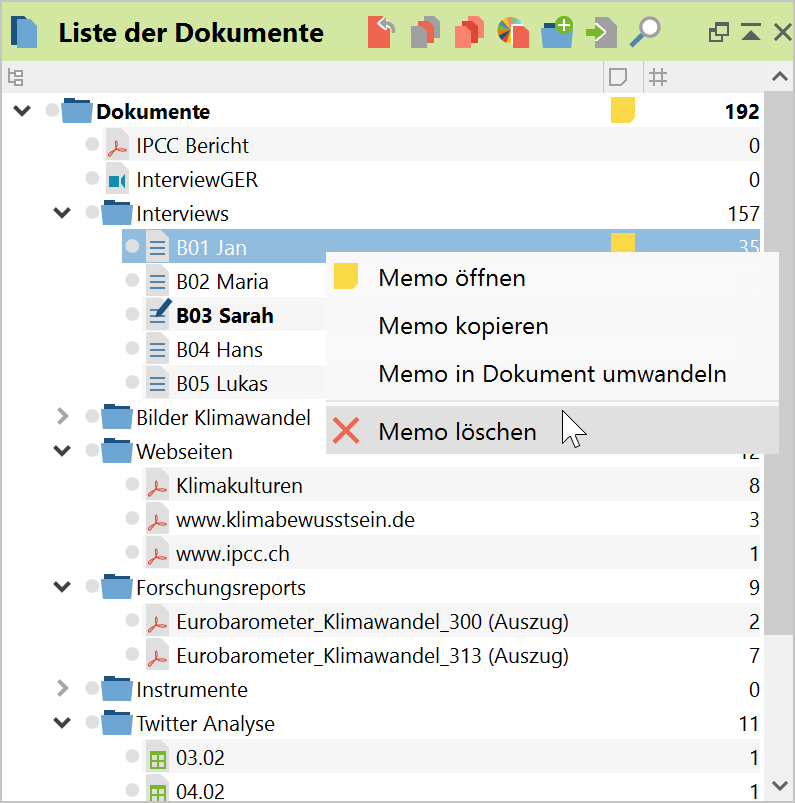Toggle activation circle of Klimakulturen

[x=133, y=484]
